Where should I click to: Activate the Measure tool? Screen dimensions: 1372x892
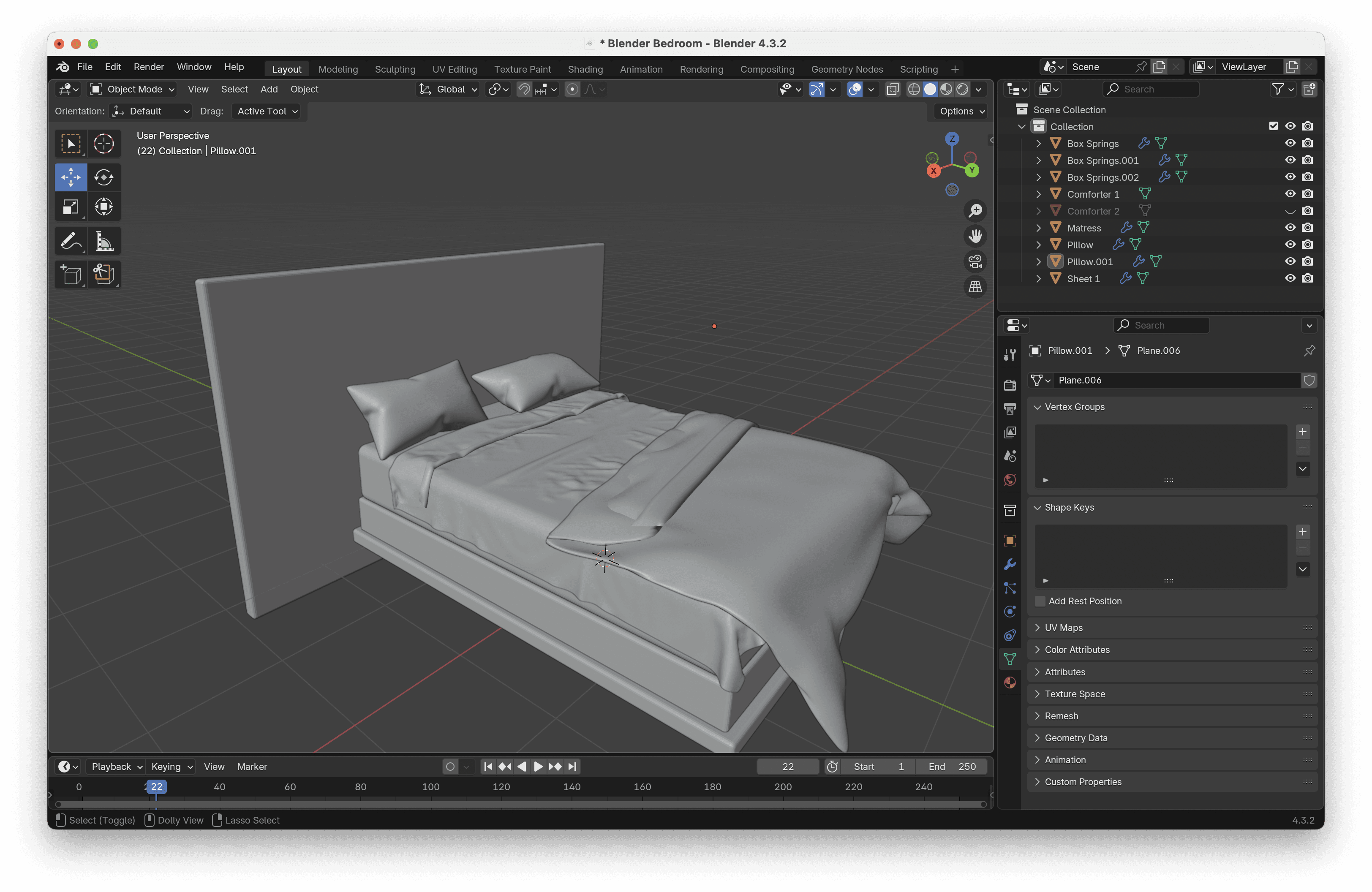(104, 242)
